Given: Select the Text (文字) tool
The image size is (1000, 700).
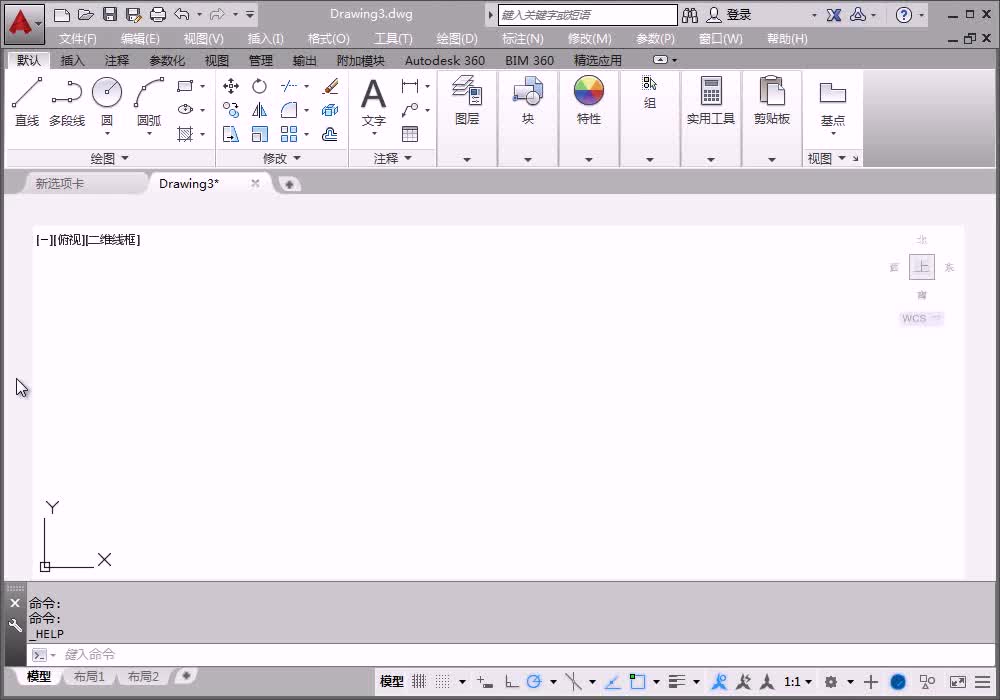Looking at the screenshot, I should click(x=374, y=102).
